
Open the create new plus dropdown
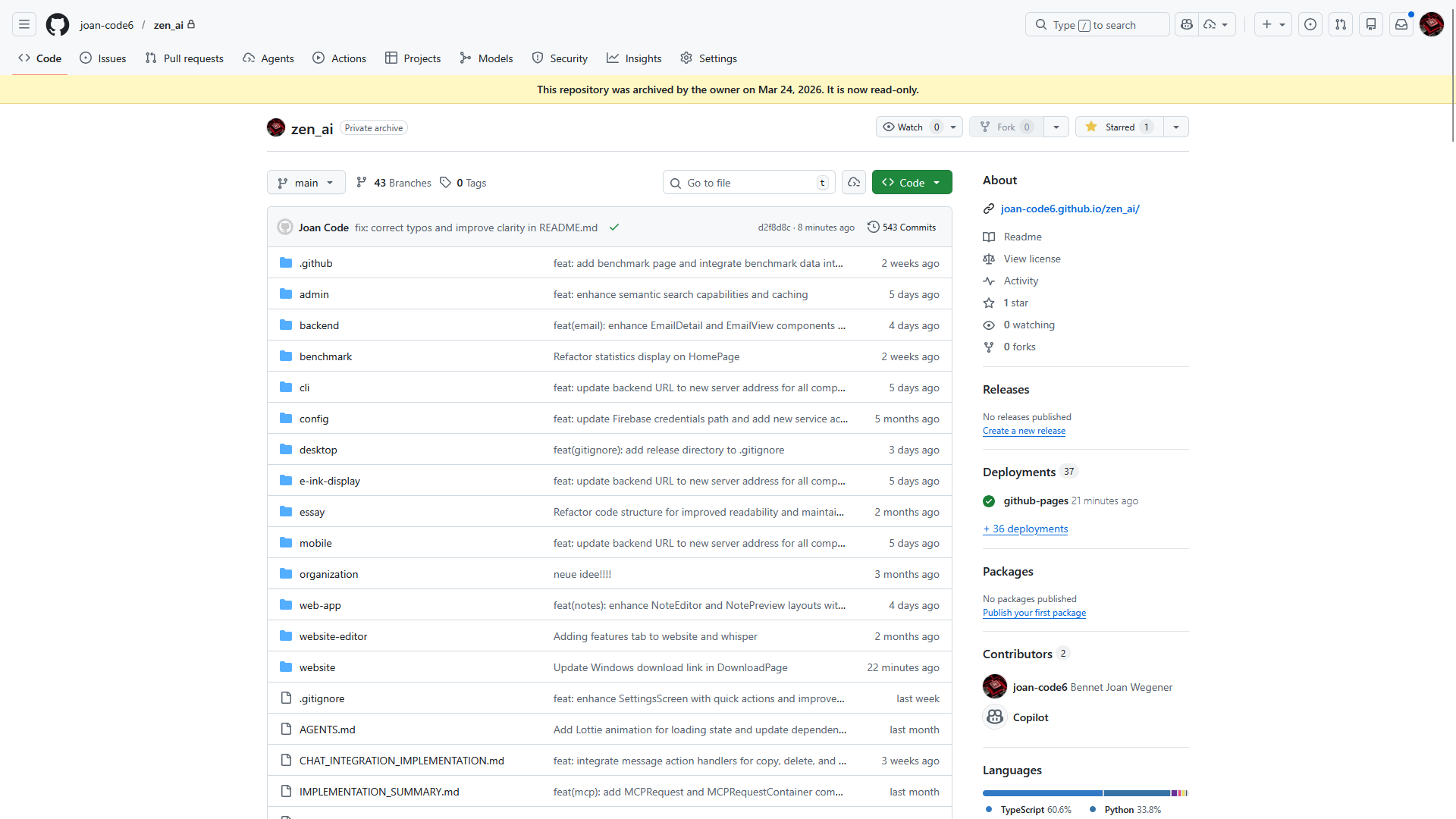click(1272, 24)
